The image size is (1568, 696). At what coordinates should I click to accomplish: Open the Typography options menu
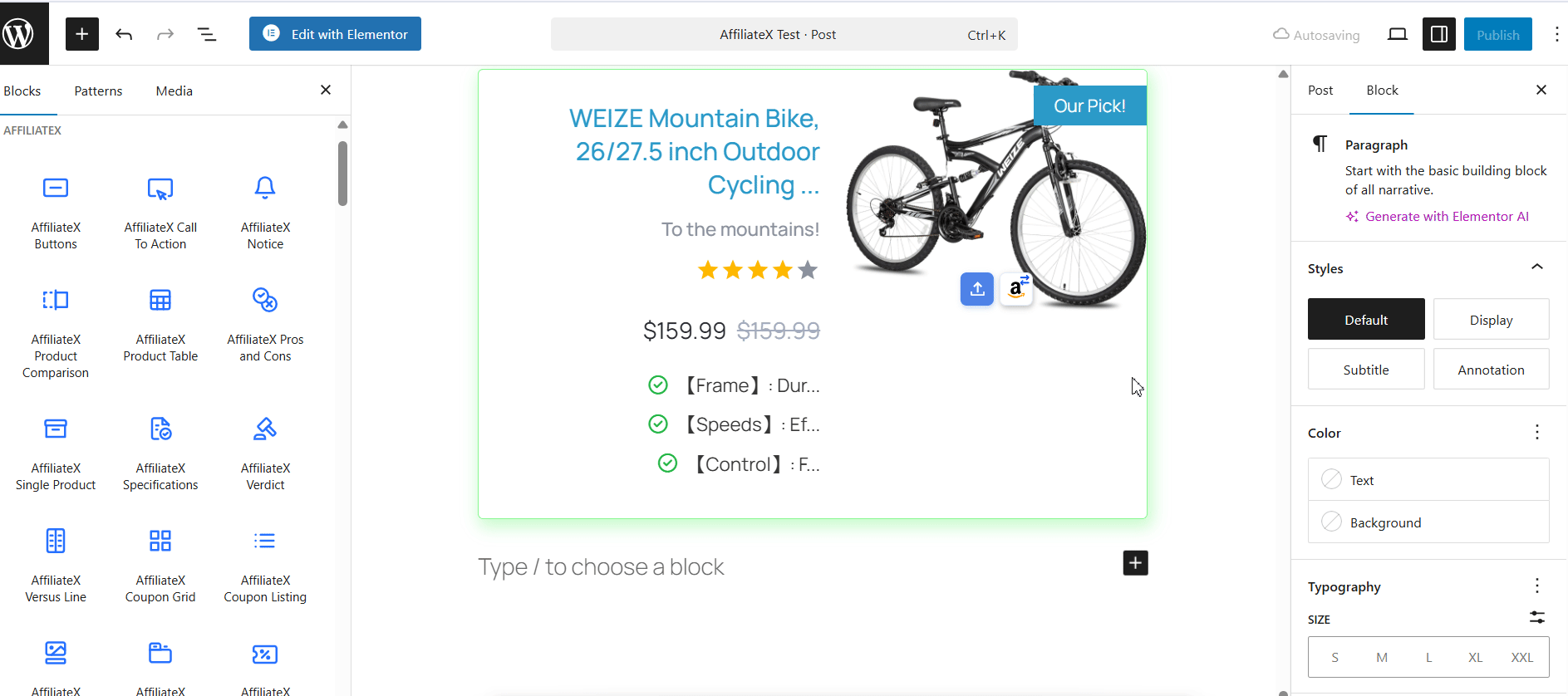click(1536, 586)
